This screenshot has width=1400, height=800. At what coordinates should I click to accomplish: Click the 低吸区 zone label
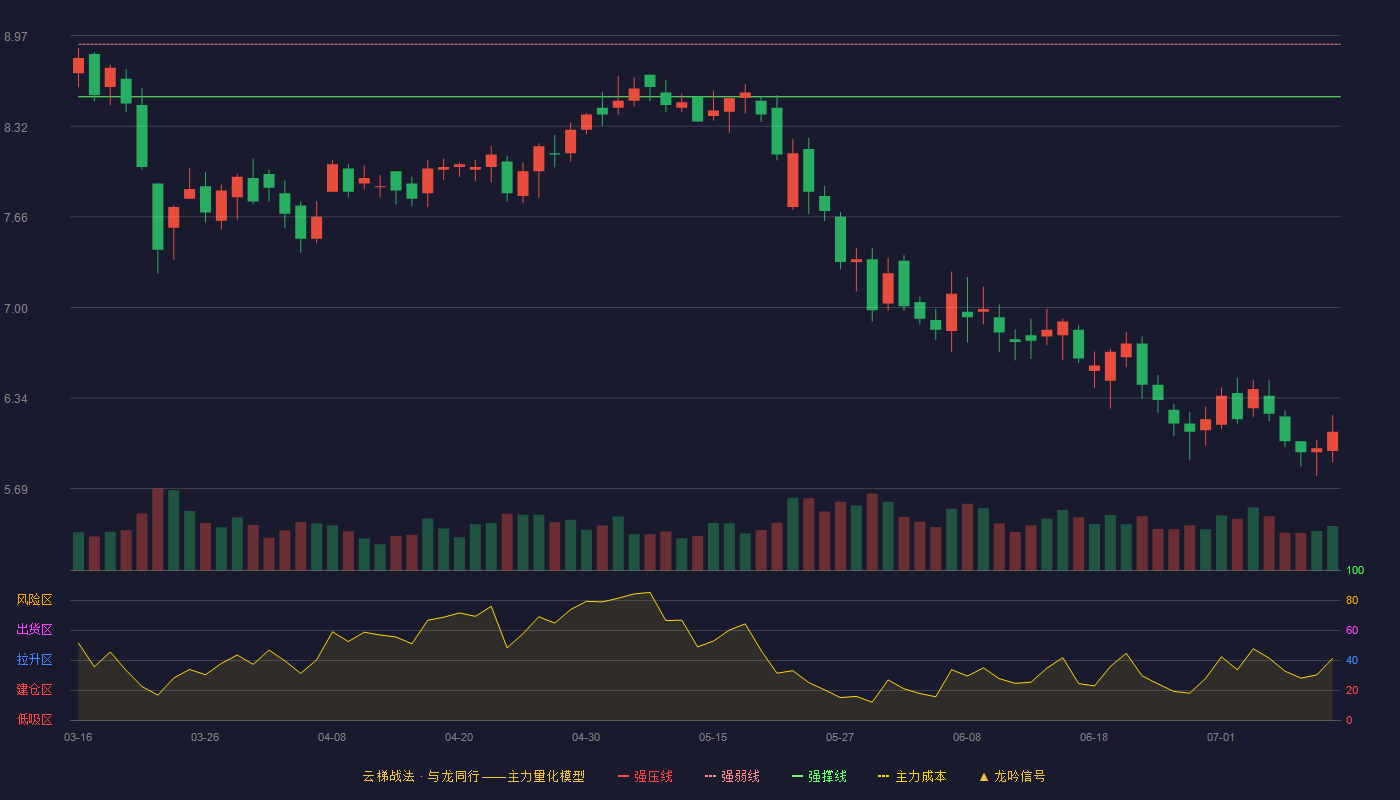point(34,719)
